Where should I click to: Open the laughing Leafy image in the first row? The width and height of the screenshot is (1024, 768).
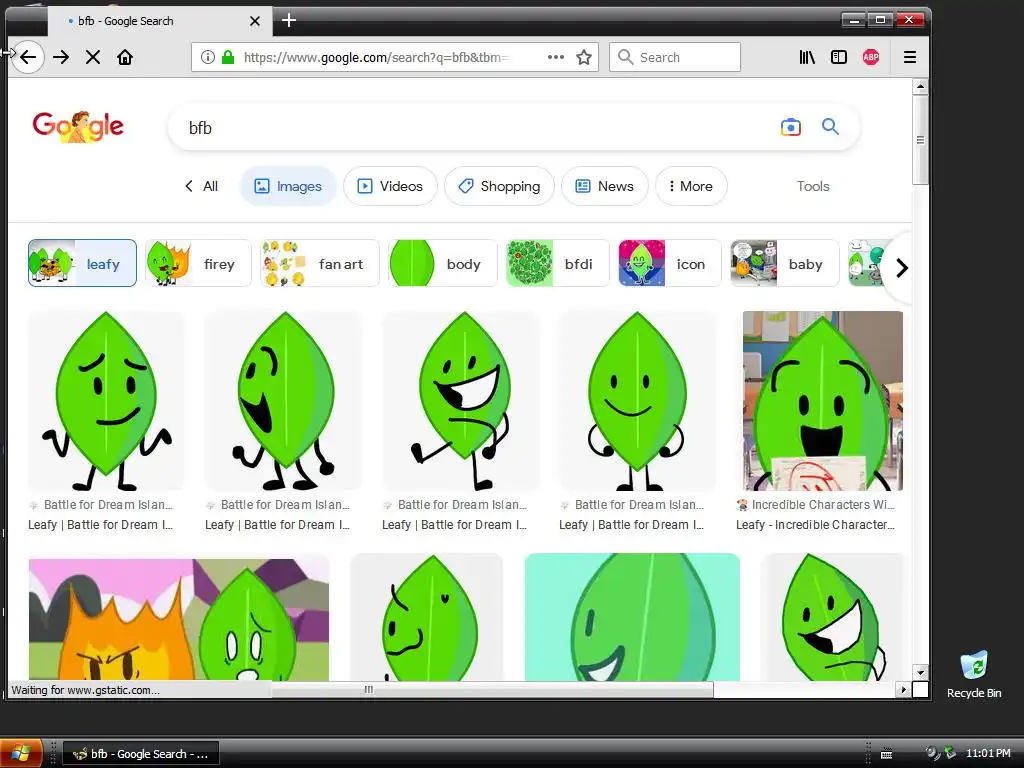[x=461, y=401]
